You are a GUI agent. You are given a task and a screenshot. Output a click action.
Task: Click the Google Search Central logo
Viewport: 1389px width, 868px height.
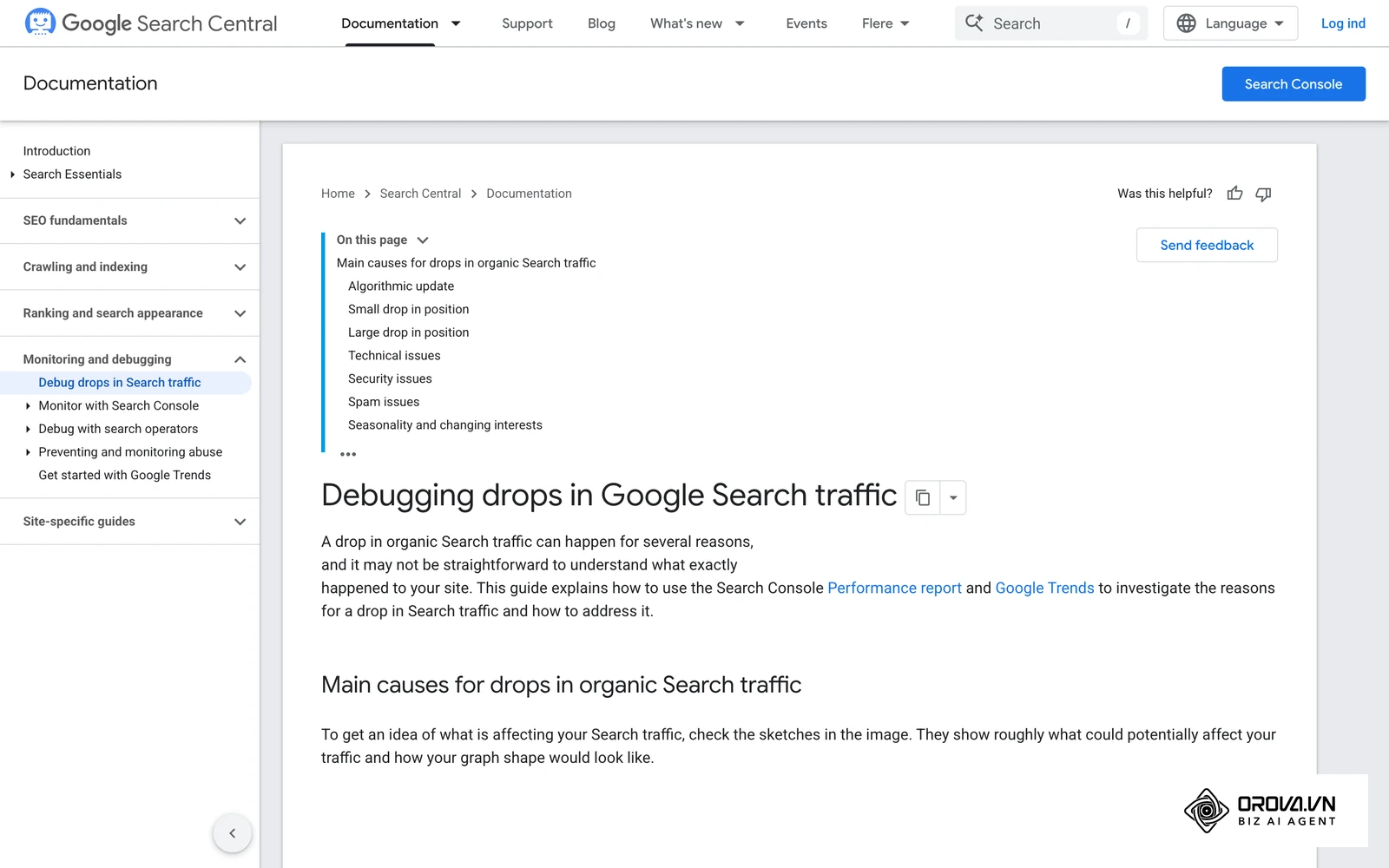[x=151, y=23]
